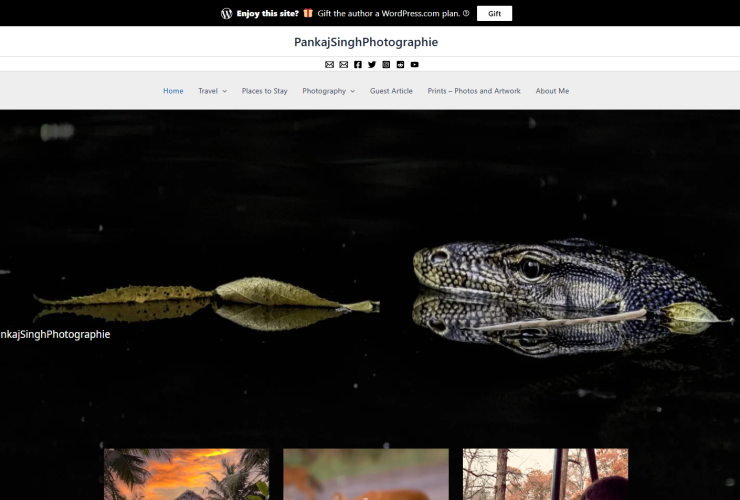
Task: Click the WordPress logo in the top banner
Action: click(x=227, y=13)
